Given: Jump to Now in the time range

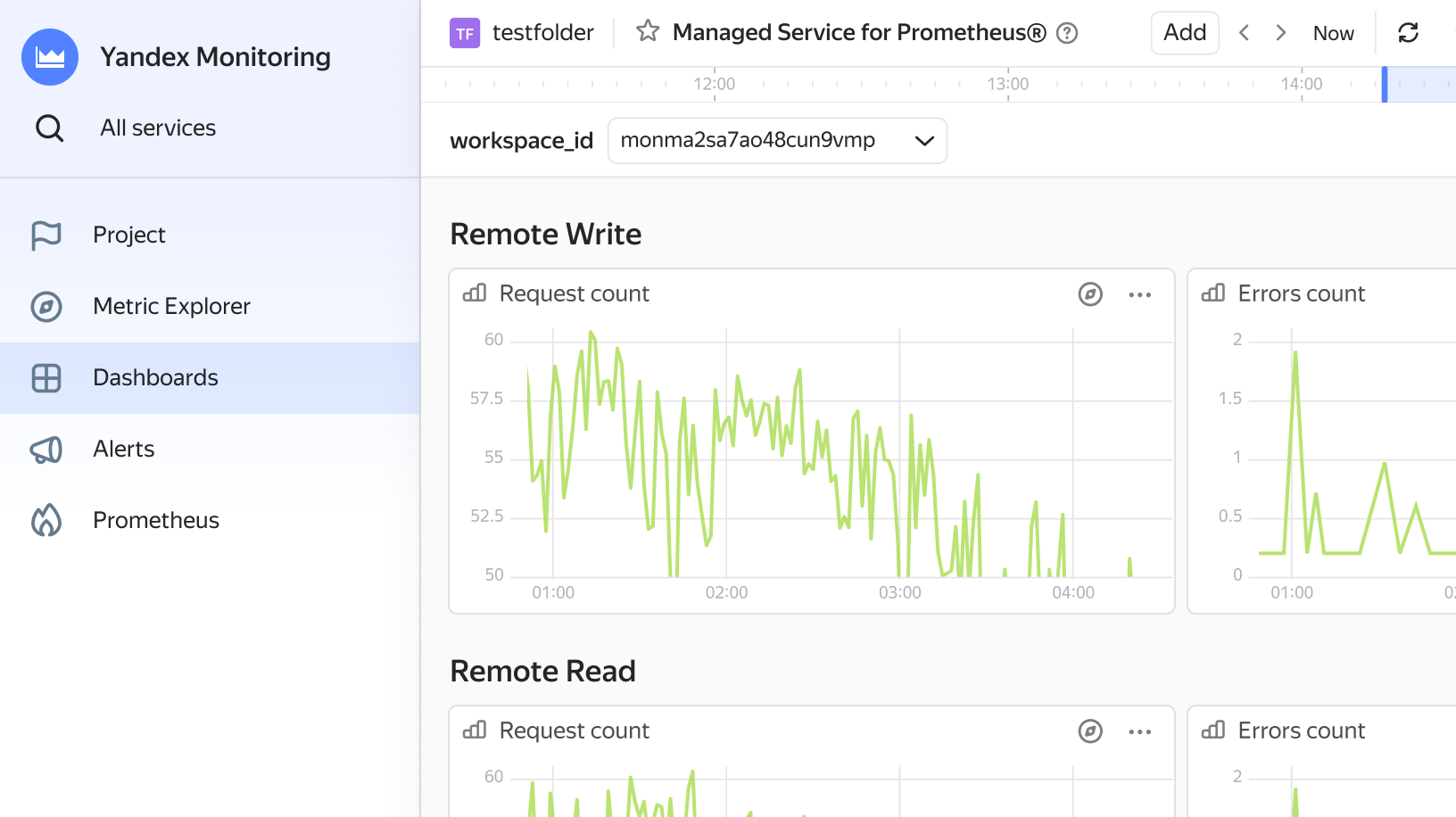Looking at the screenshot, I should (1333, 33).
